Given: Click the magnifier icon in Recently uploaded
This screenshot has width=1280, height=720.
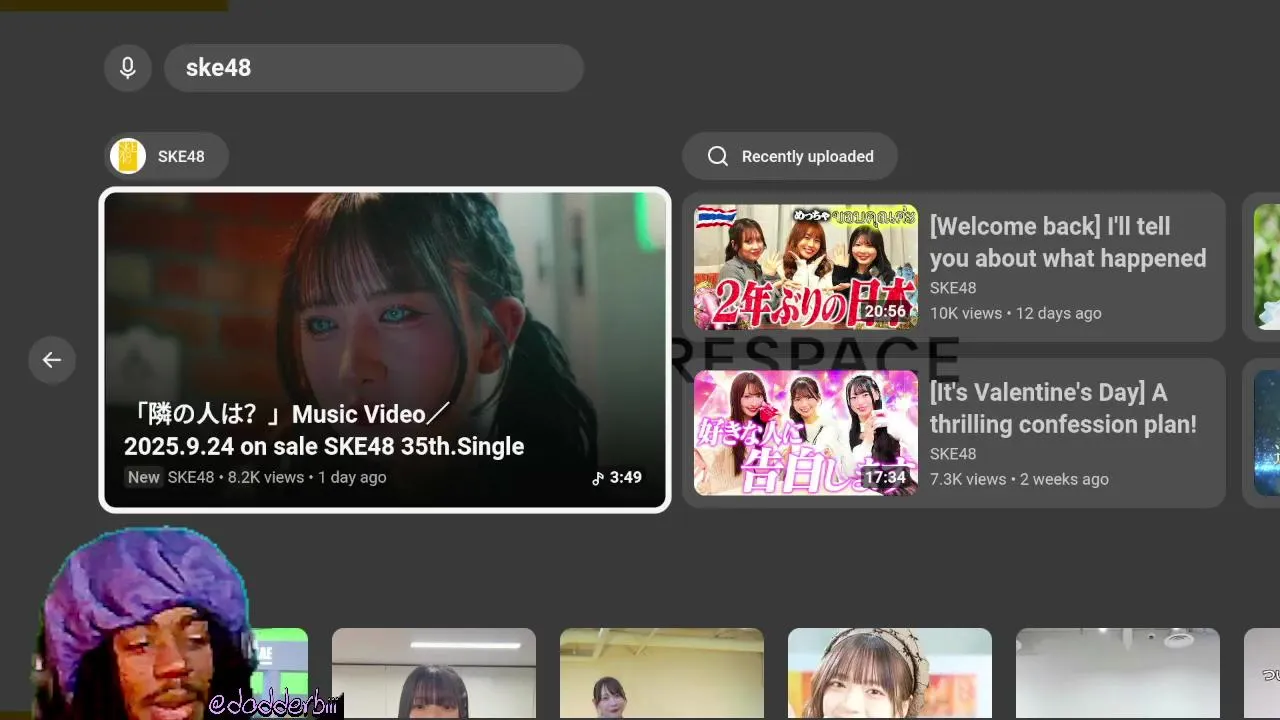Looking at the screenshot, I should point(718,156).
